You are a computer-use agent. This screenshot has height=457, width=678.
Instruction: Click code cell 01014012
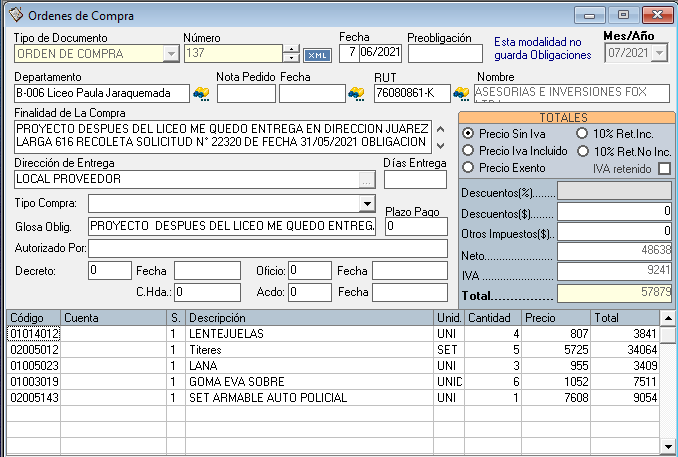[34, 334]
